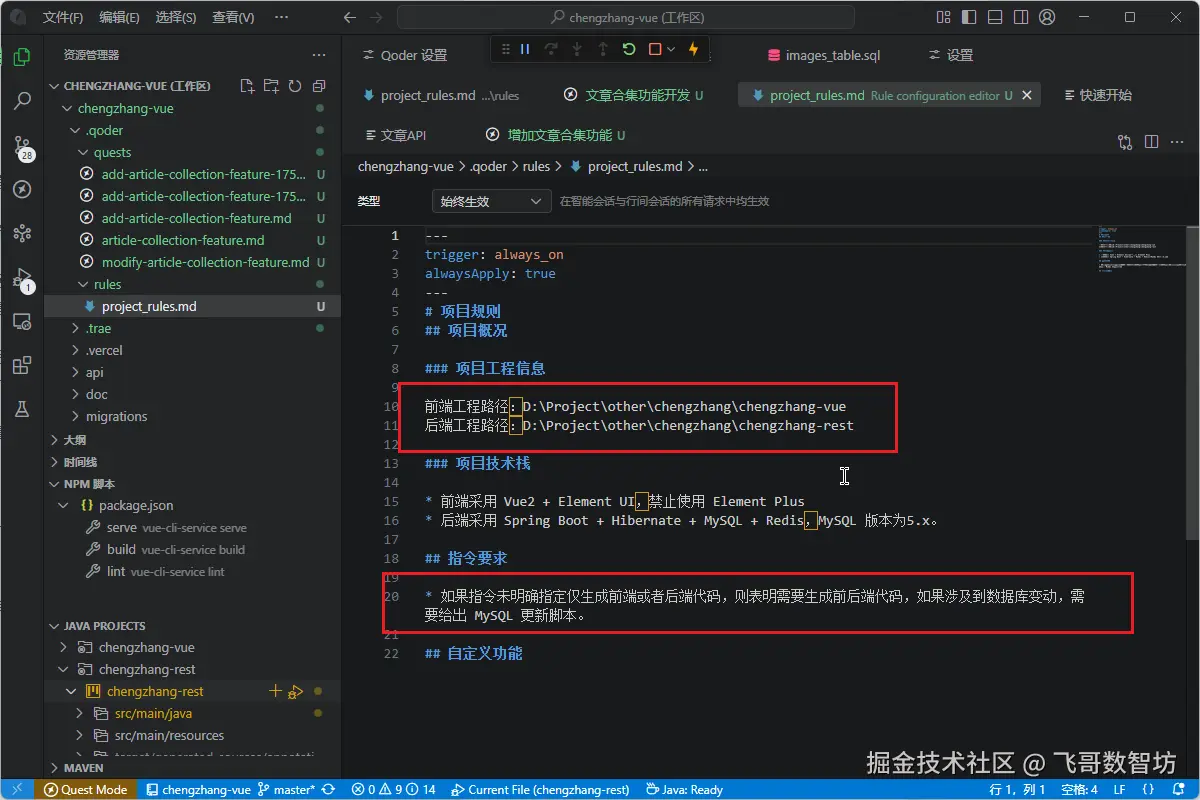This screenshot has height=800, width=1200.
Task: Open the Explorer view in activity bar
Action: [21, 57]
